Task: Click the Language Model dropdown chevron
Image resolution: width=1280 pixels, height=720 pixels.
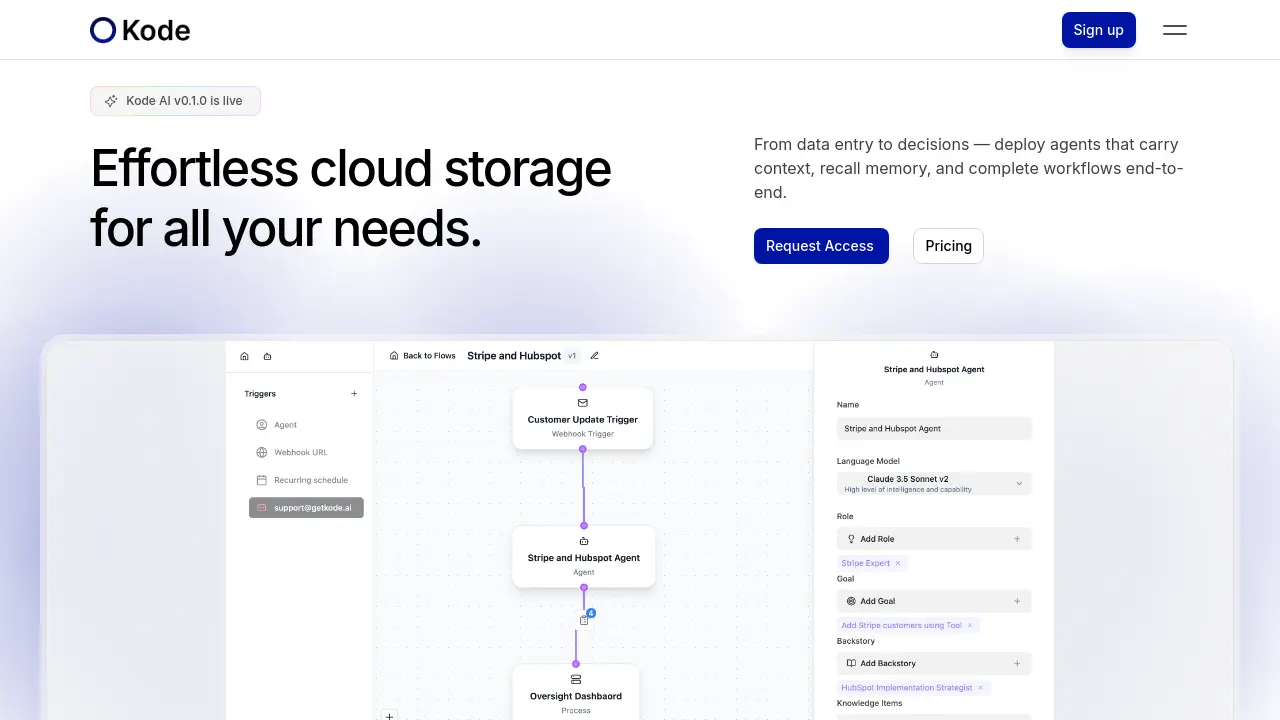Action: pyautogui.click(x=1019, y=484)
